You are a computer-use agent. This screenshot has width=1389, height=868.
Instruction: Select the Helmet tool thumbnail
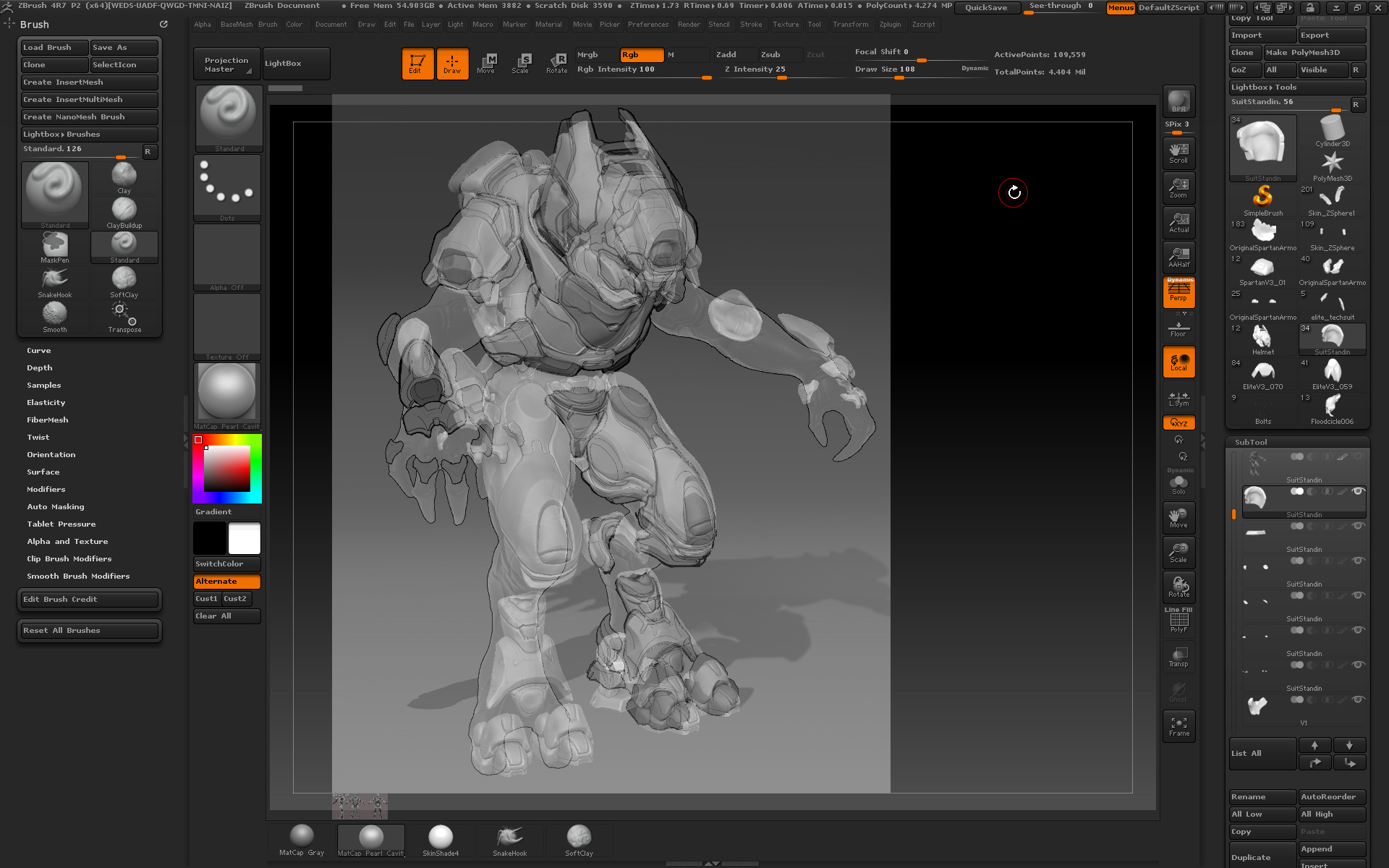click(x=1263, y=339)
